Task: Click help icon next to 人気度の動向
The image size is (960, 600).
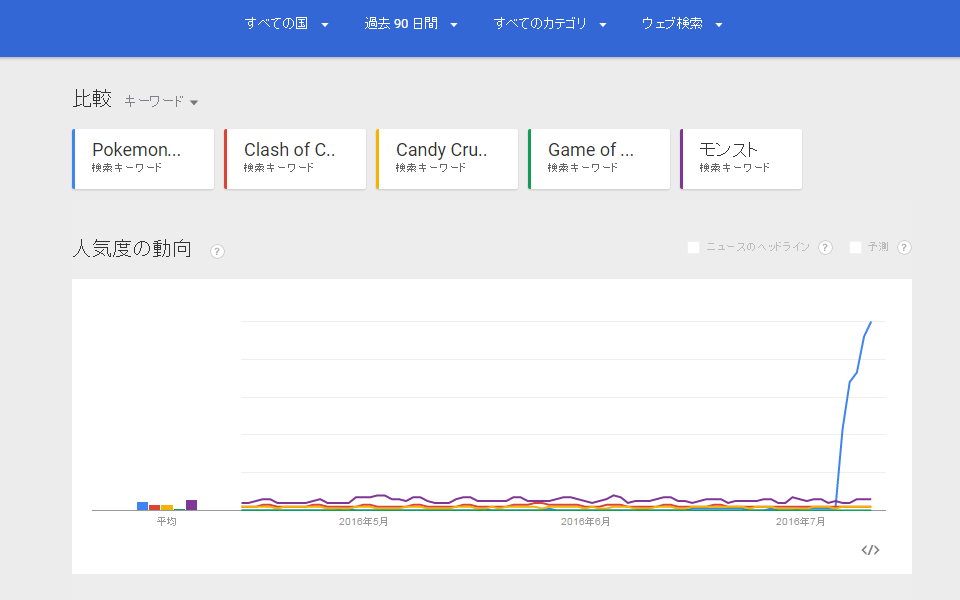Action: 217,251
